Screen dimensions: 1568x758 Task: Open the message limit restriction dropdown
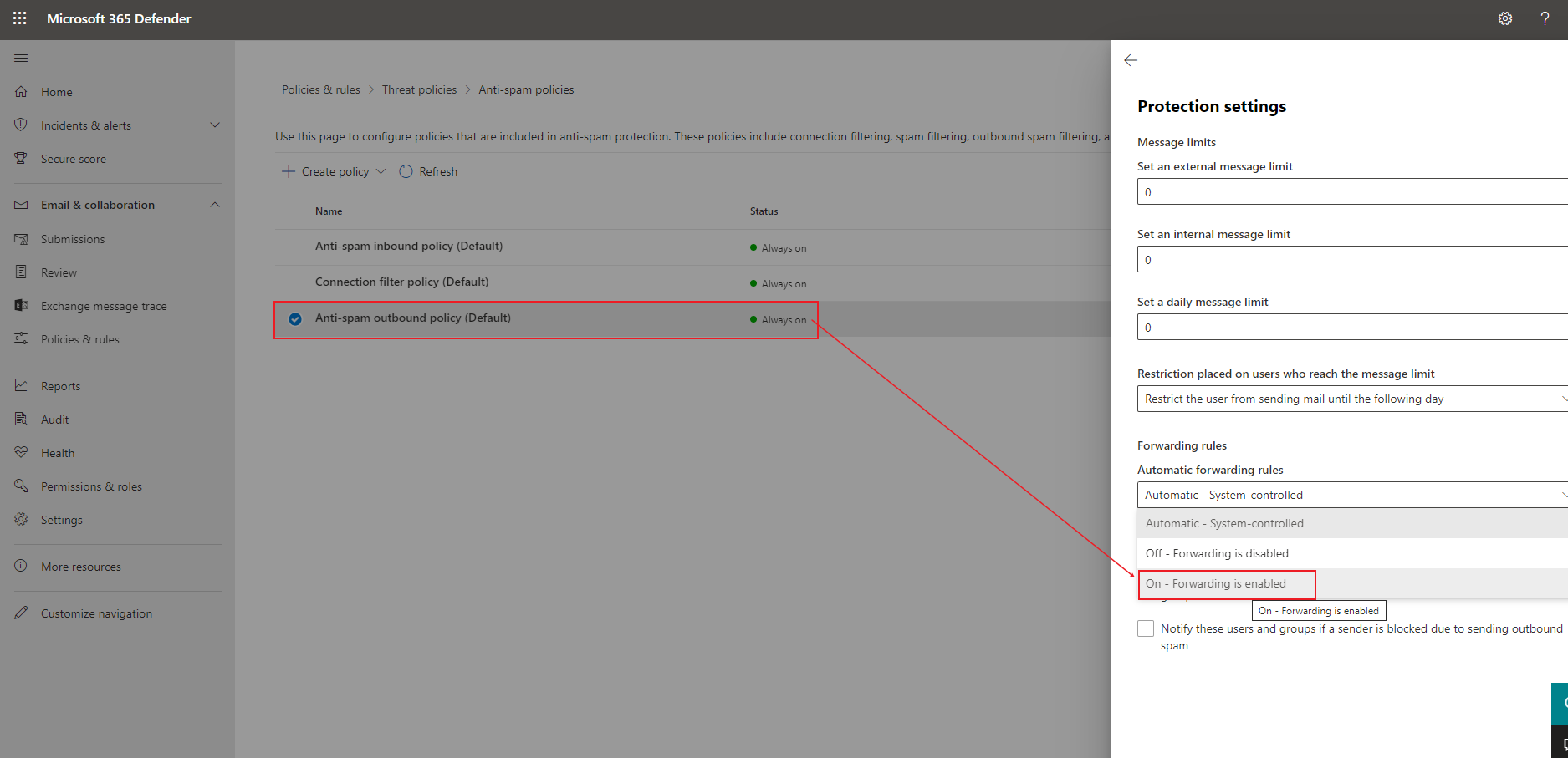(x=1352, y=399)
